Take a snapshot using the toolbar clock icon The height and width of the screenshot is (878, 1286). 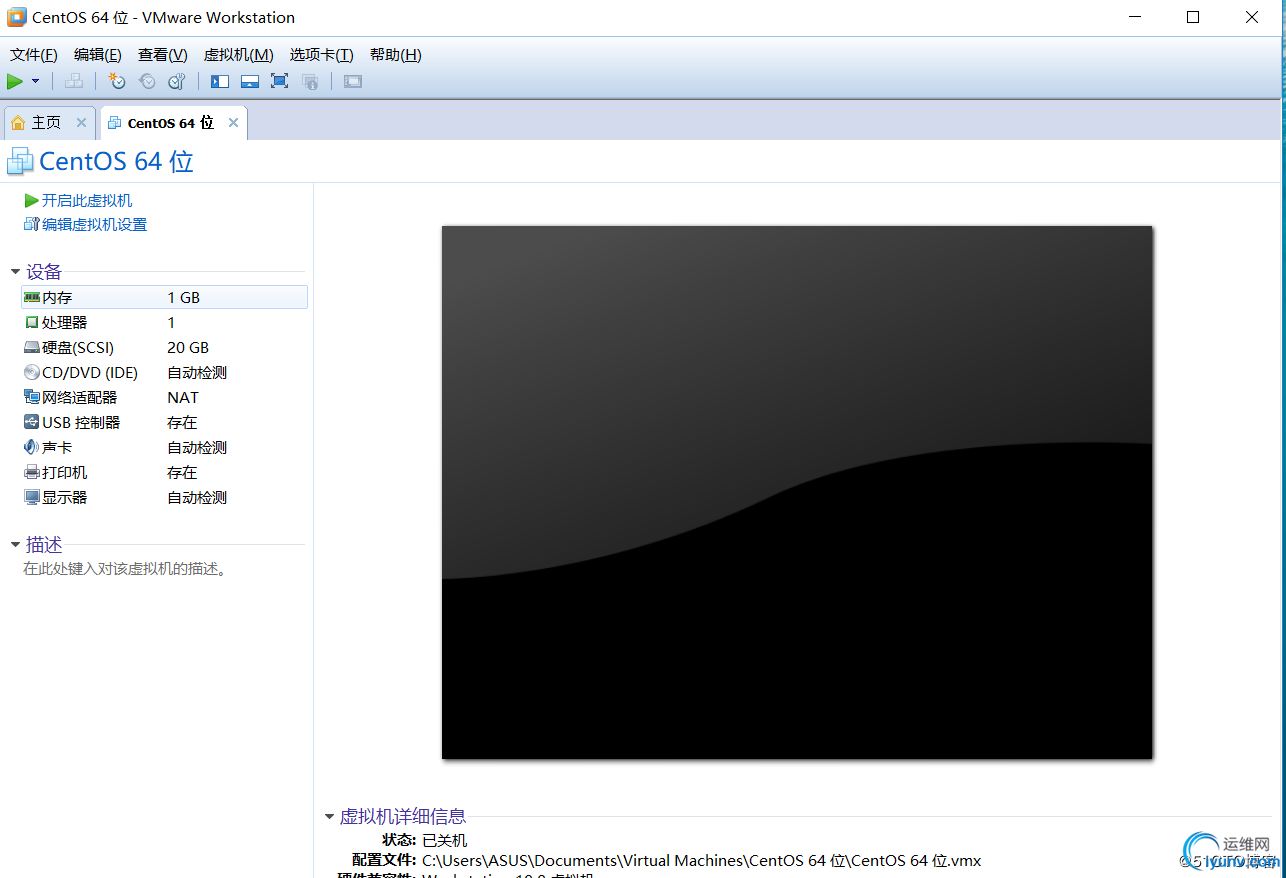coord(117,81)
